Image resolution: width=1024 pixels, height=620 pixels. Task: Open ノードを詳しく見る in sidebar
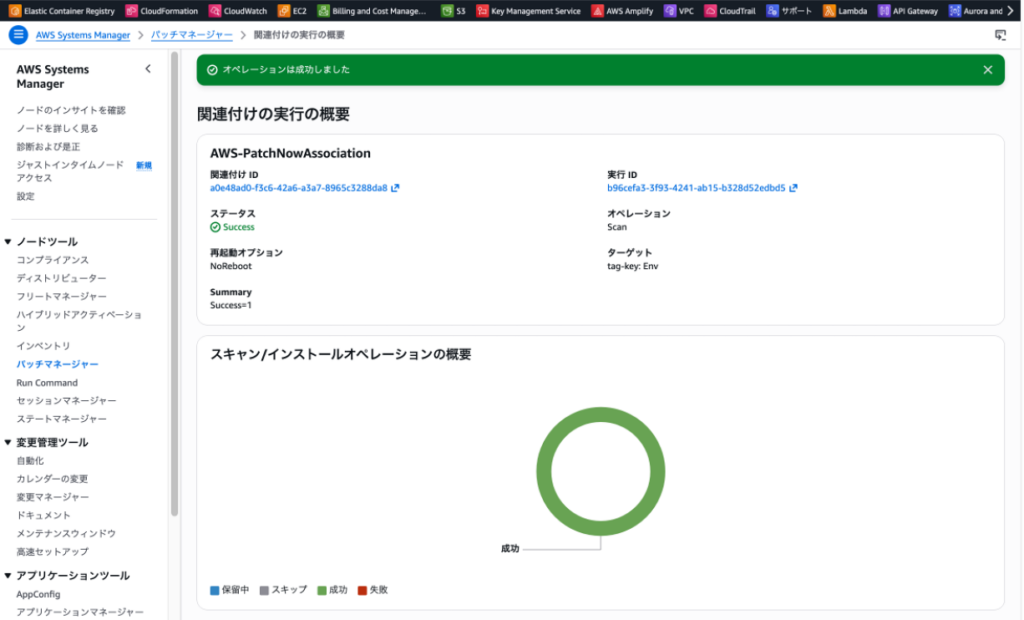pos(57,129)
